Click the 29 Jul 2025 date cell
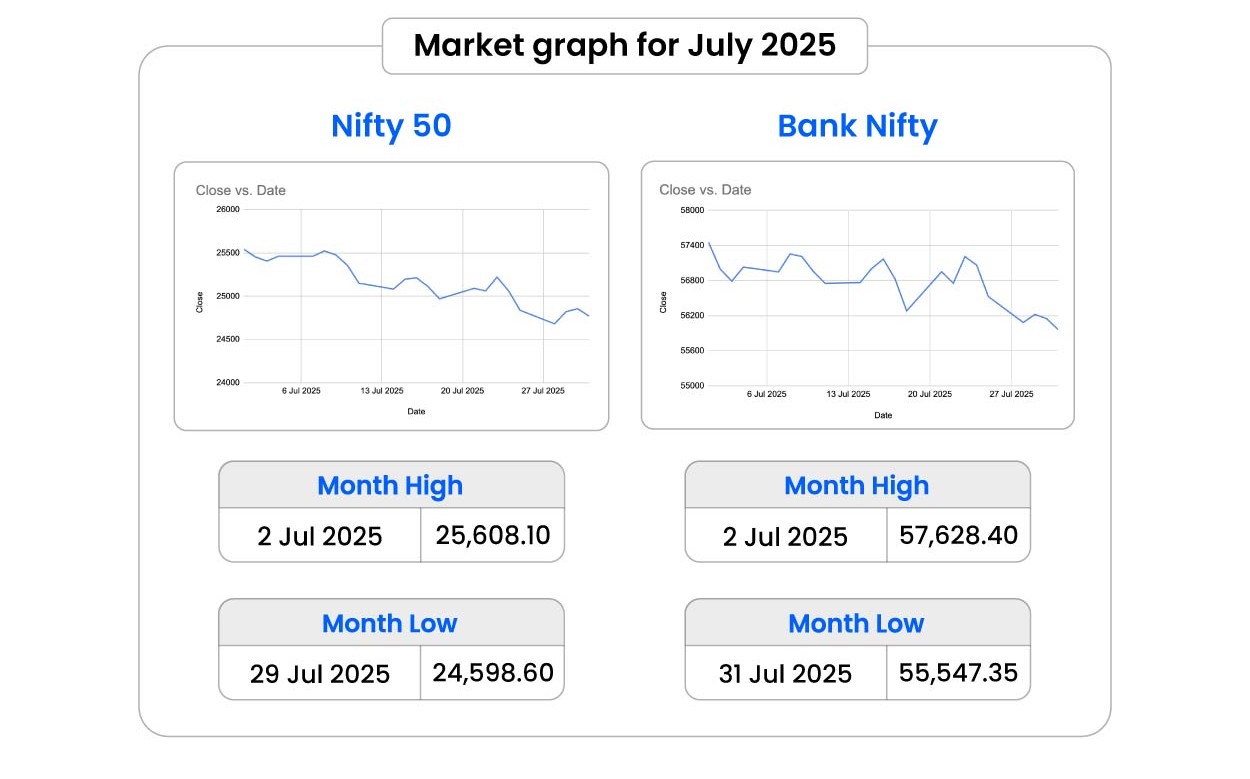The width and height of the screenshot is (1250, 779). point(320,674)
